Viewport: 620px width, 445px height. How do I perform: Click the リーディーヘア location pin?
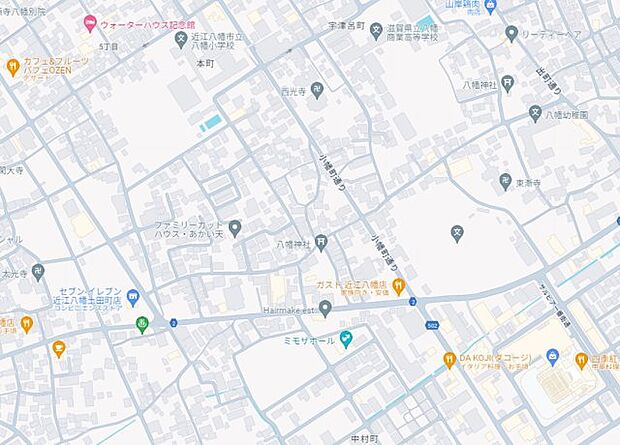click(512, 34)
